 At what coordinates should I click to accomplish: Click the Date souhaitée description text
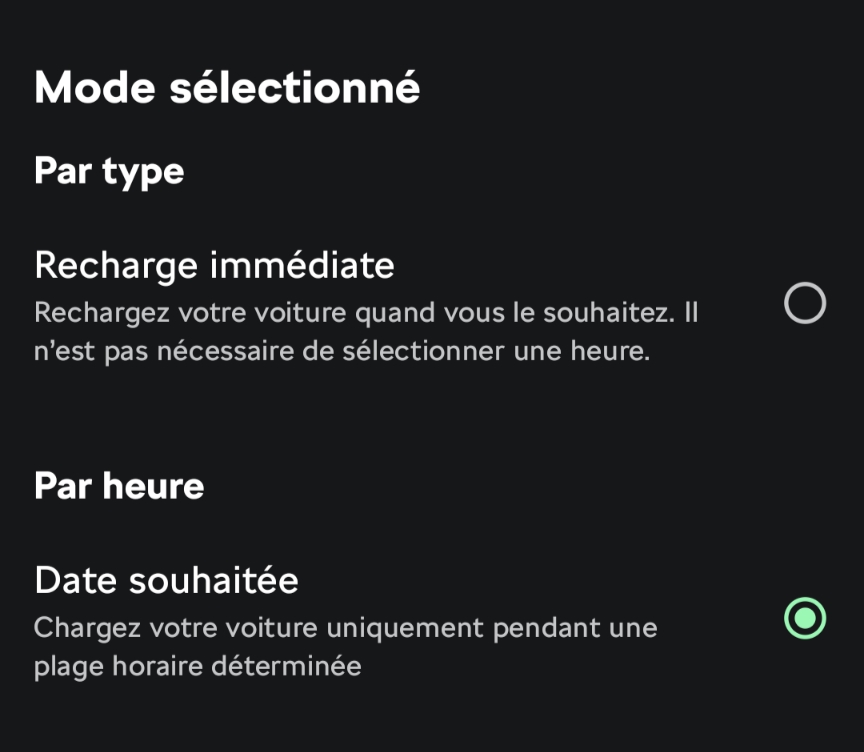point(345,647)
